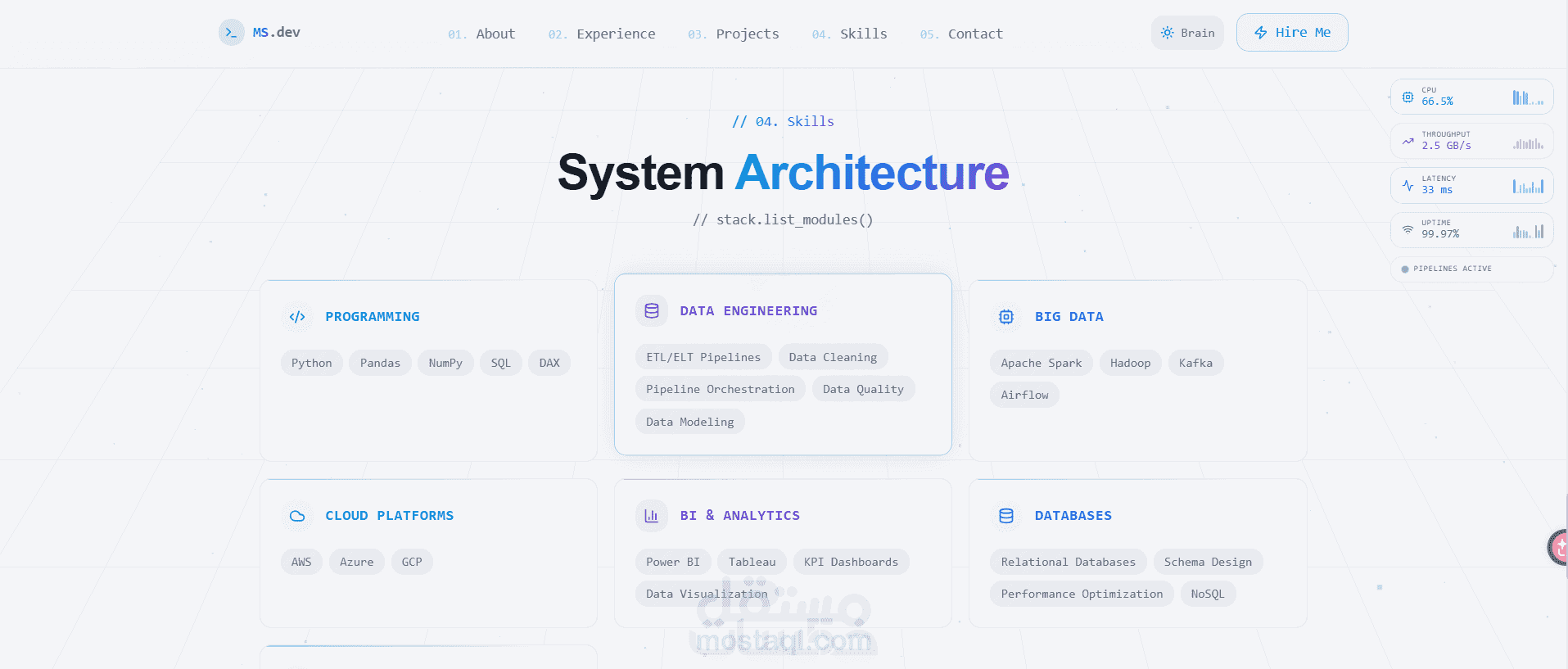Click the Hire Me button

(x=1292, y=33)
